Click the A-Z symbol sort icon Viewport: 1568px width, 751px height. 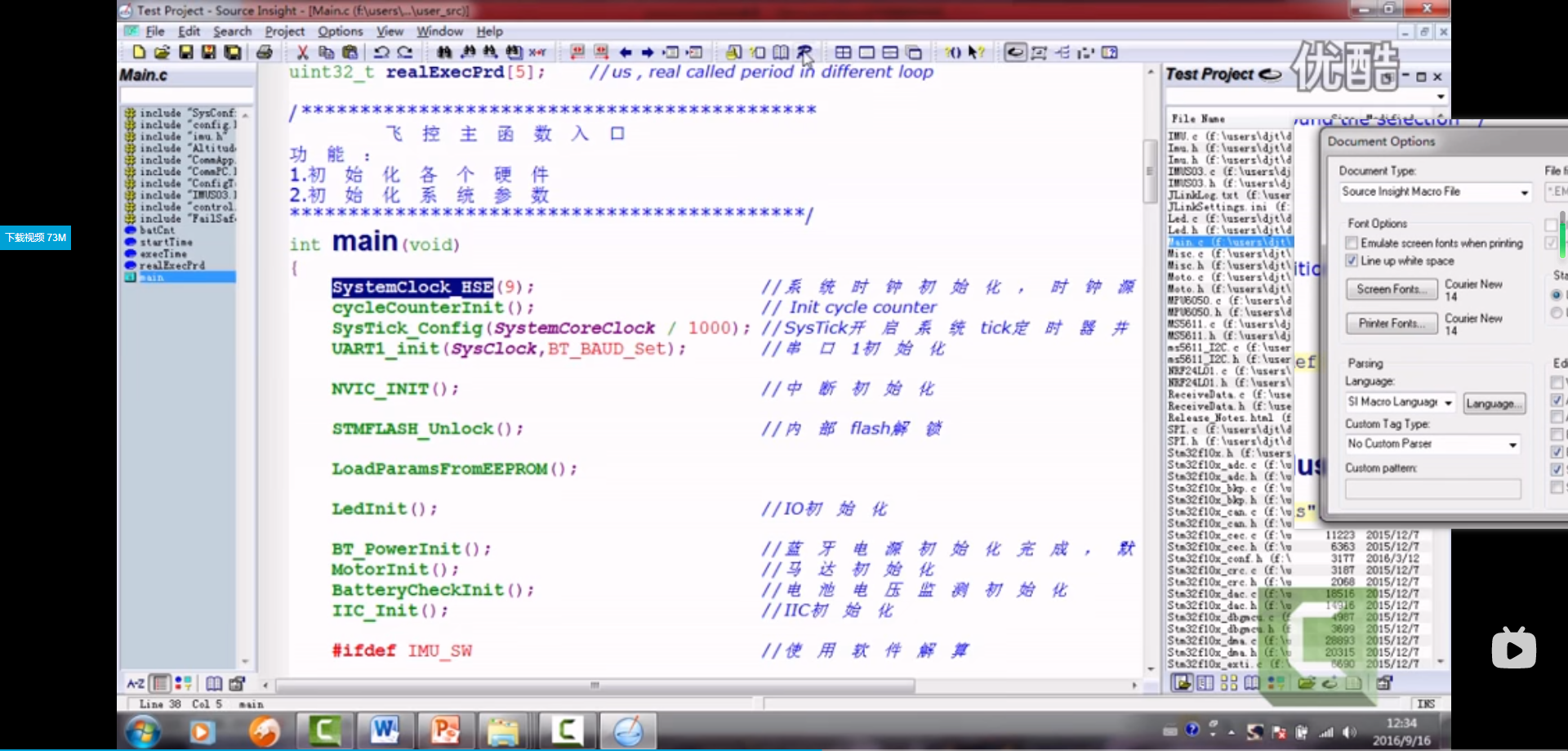(135, 683)
